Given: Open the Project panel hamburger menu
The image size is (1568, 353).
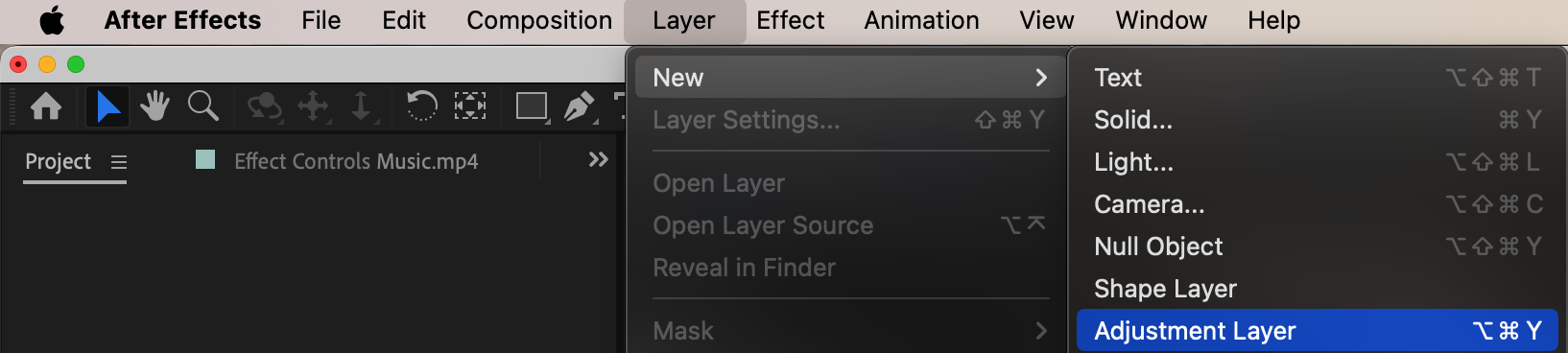Looking at the screenshot, I should pos(119,162).
